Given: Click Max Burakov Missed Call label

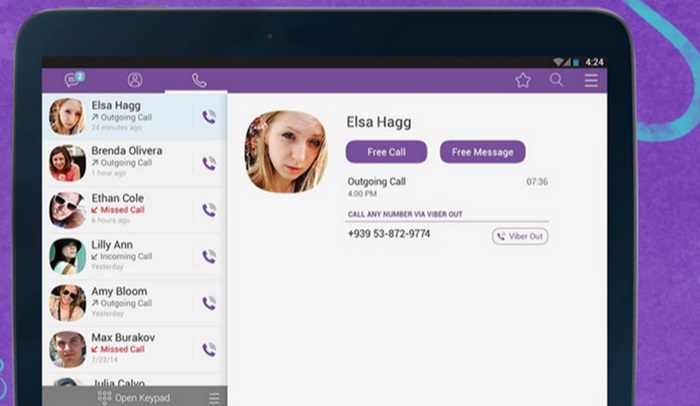Looking at the screenshot, I should pos(118,349).
